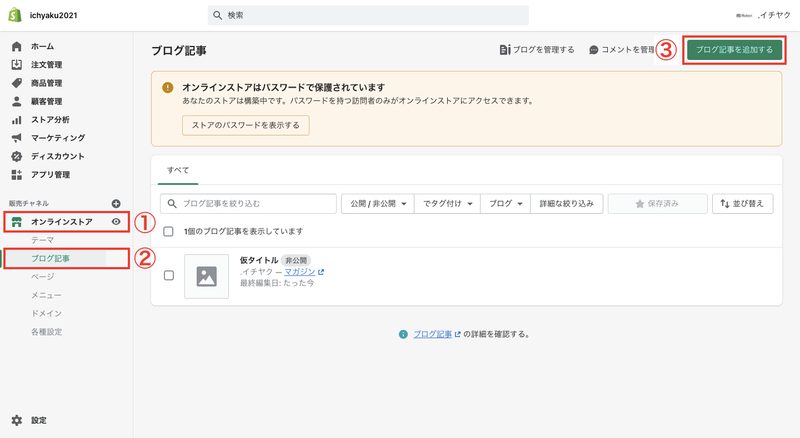Open ディスカウント discounts page
The image size is (800, 438).
click(58, 156)
